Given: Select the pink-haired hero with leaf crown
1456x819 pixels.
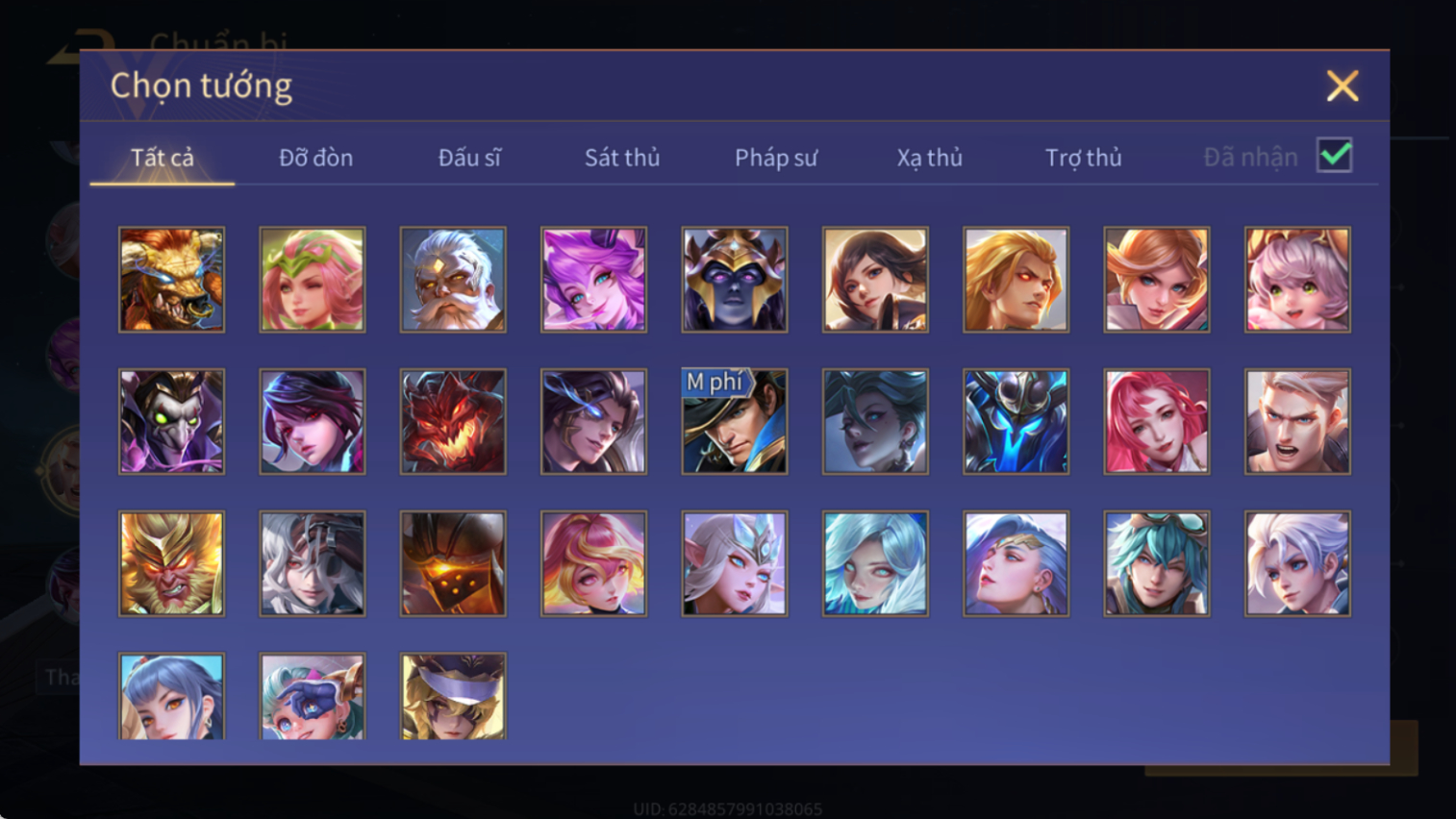Looking at the screenshot, I should click(x=313, y=280).
